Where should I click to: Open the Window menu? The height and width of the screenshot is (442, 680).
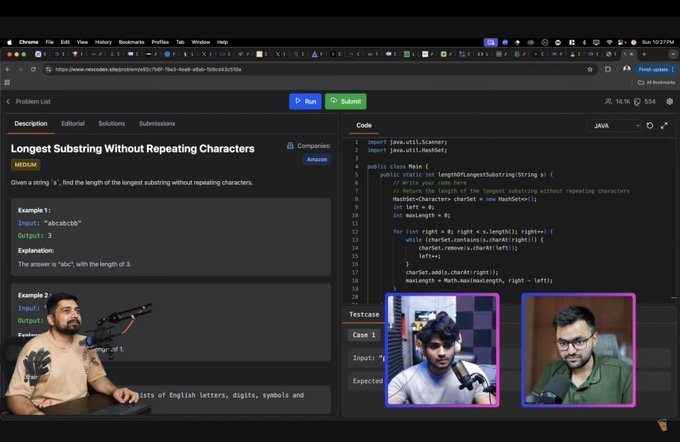[x=200, y=42]
